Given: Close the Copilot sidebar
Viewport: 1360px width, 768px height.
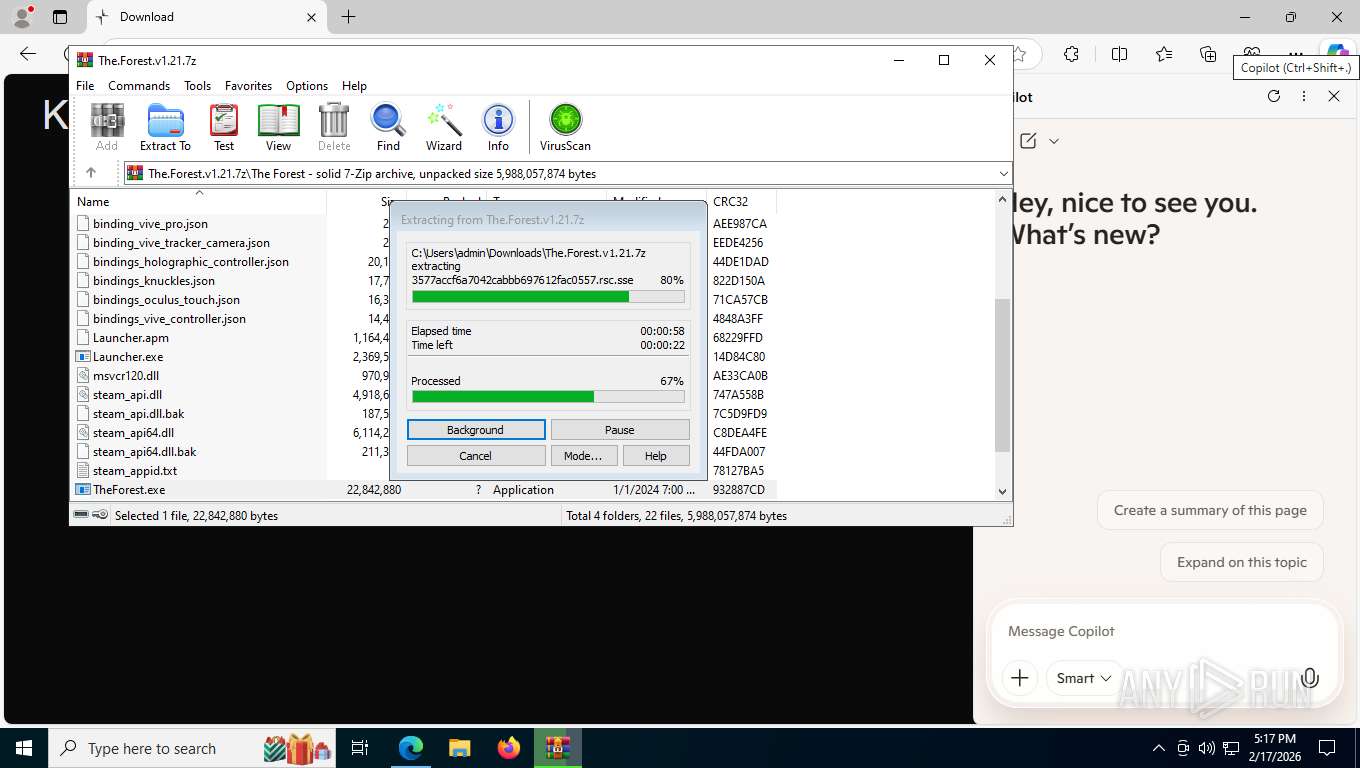Looking at the screenshot, I should pos(1334,96).
